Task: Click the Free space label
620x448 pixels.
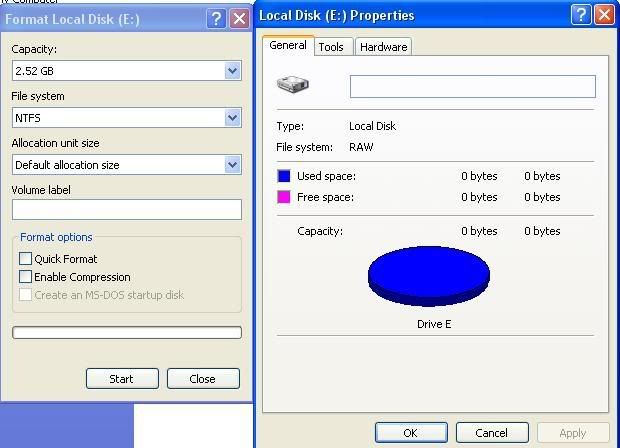Action: tap(325, 197)
